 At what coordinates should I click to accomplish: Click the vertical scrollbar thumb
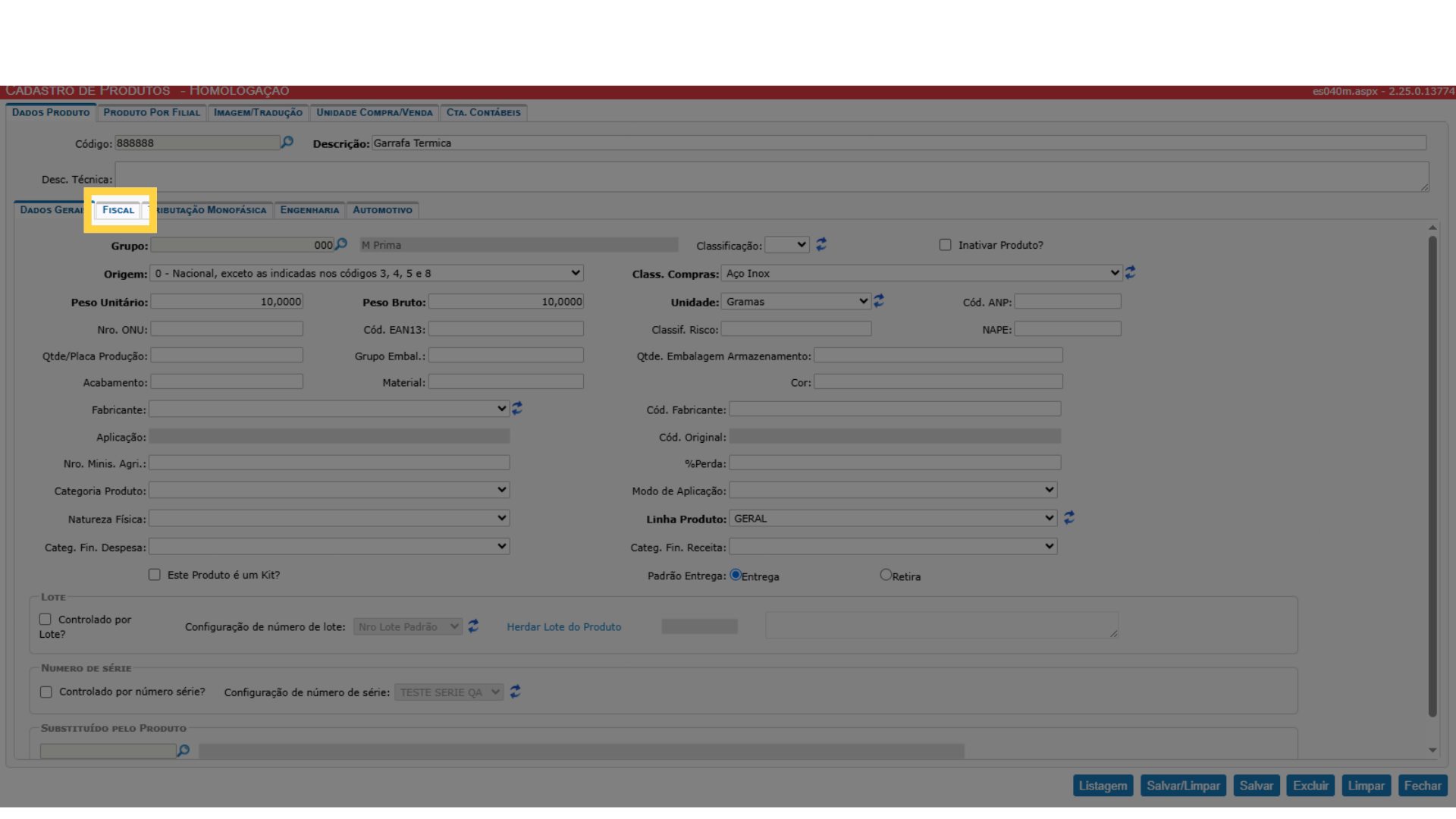point(1432,476)
